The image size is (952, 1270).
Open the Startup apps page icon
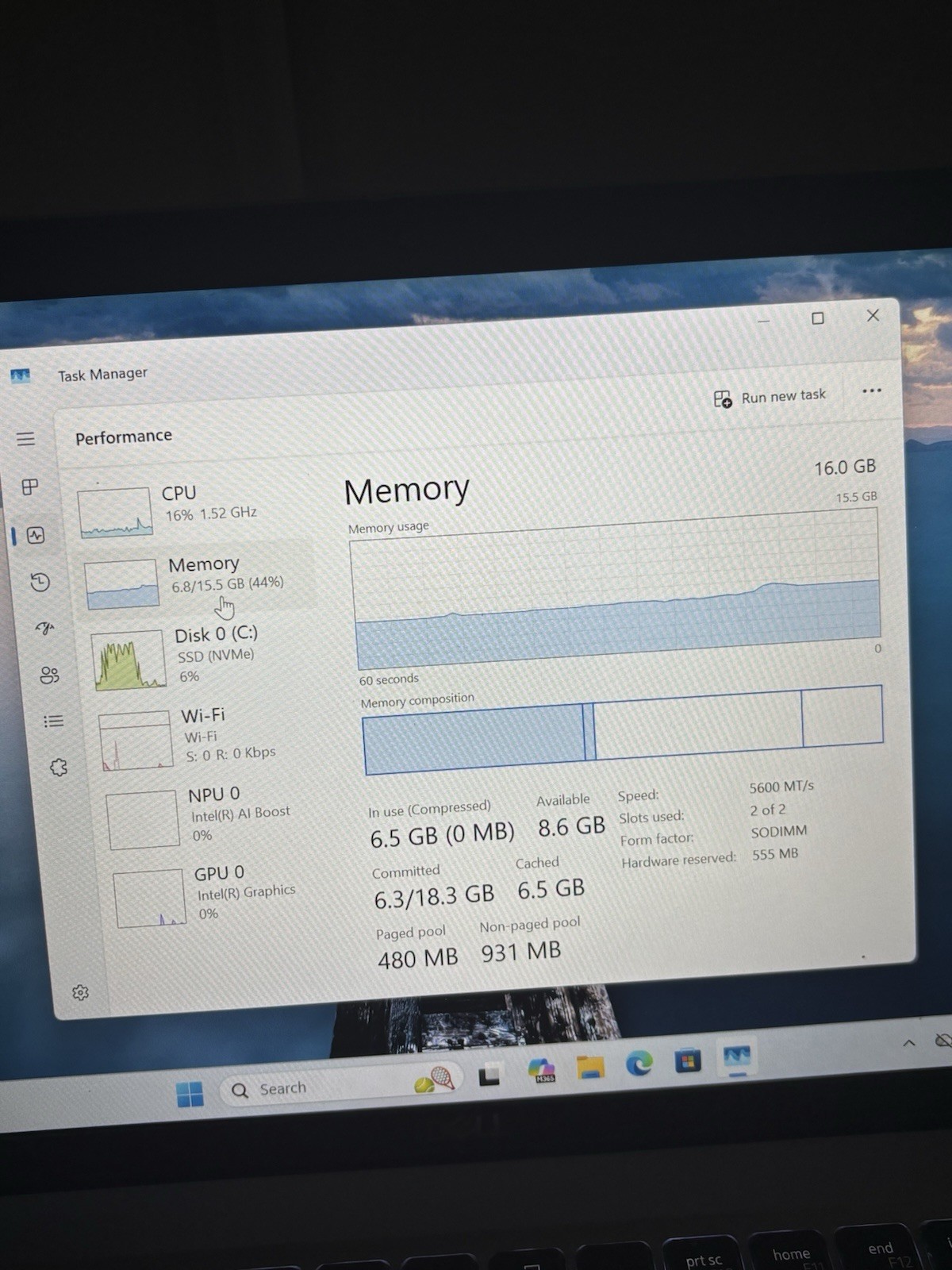(44, 628)
